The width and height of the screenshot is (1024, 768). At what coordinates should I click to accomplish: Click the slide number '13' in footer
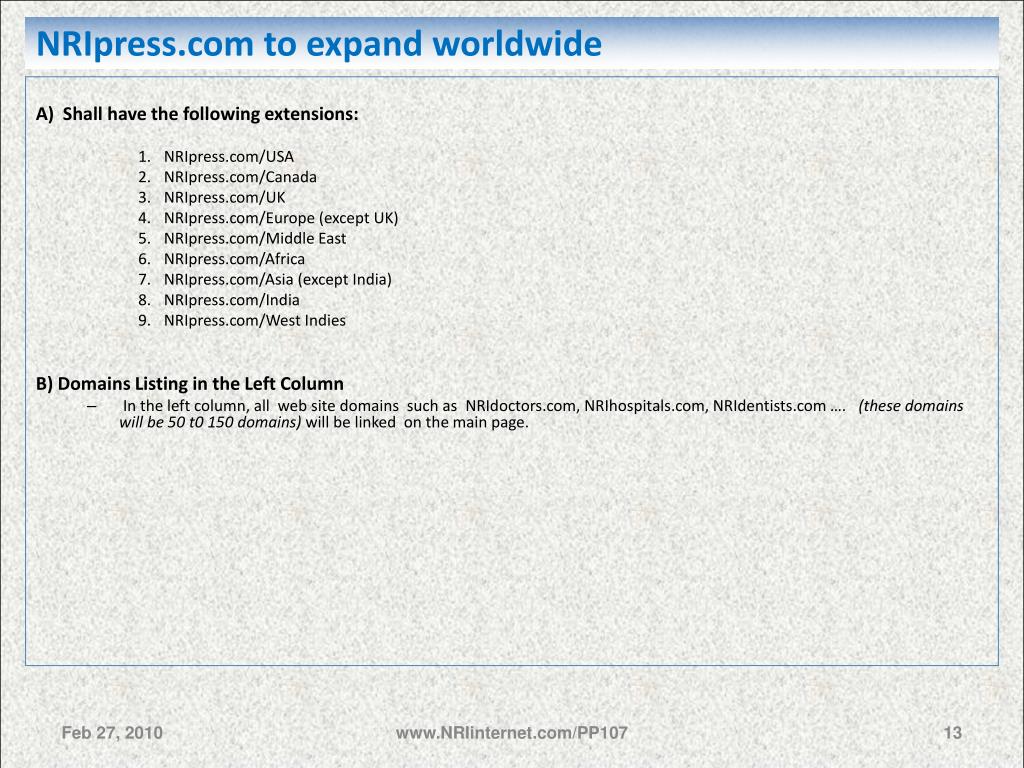953,733
